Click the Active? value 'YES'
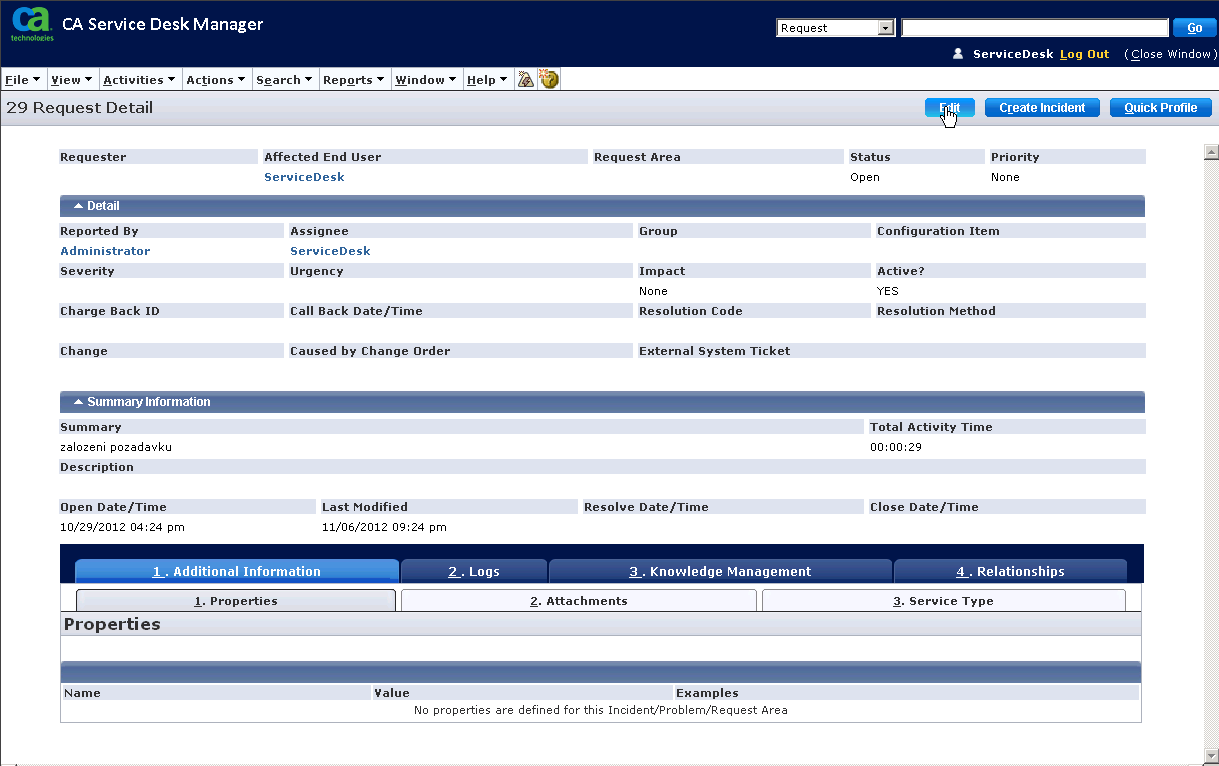The width and height of the screenshot is (1219, 766). pos(888,291)
